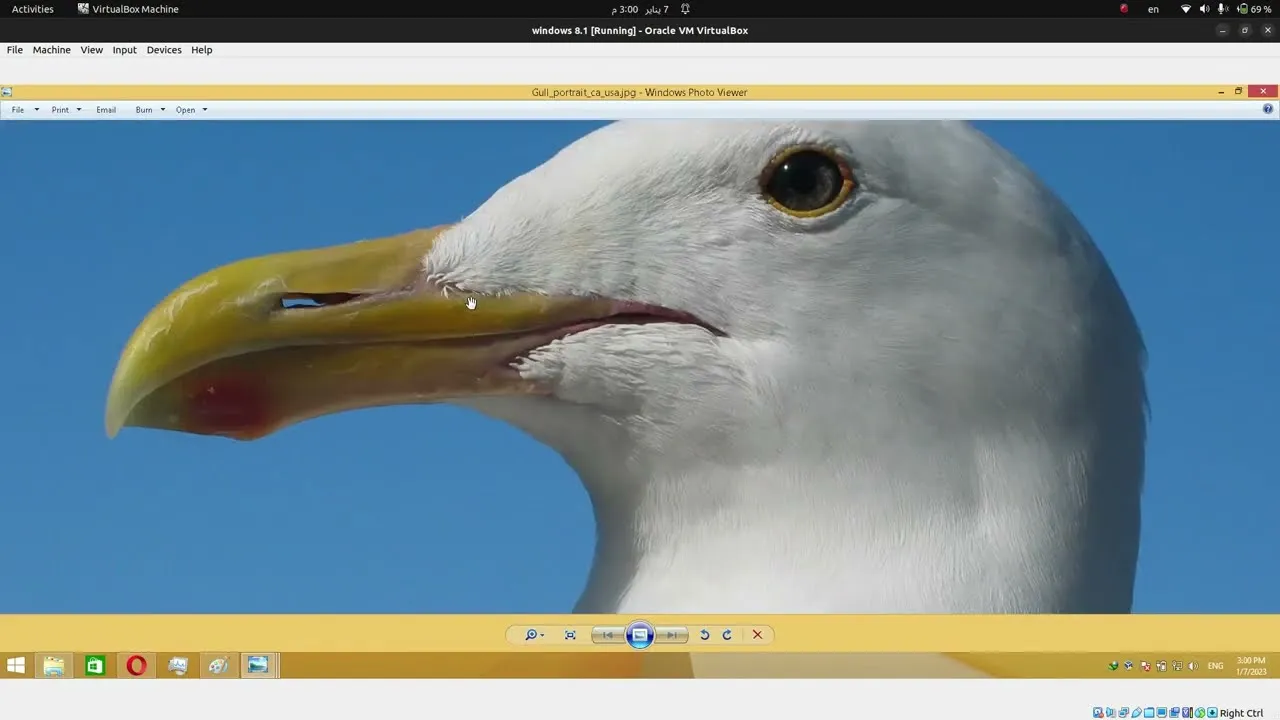This screenshot has height=720, width=1280.
Task: Expand the Burn dropdown
Action: [161, 110]
